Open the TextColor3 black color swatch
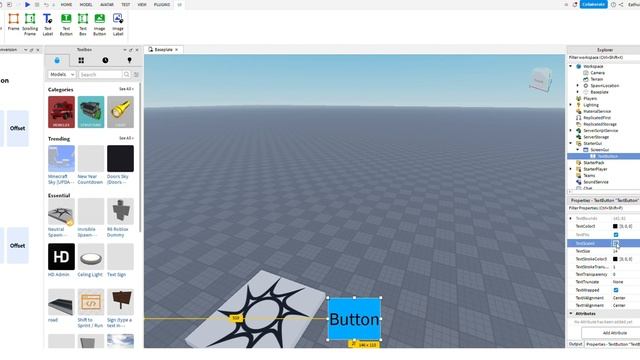The image size is (640, 360). 615,226
